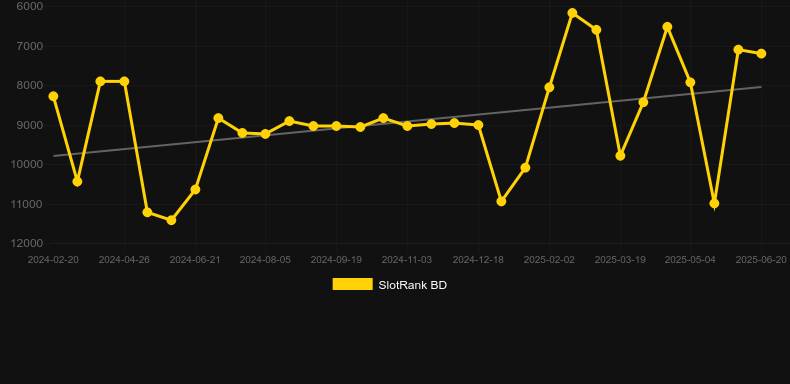This screenshot has height=384, width=790.
Task: Select the data point for 2024-11-03
Action: [407, 125]
